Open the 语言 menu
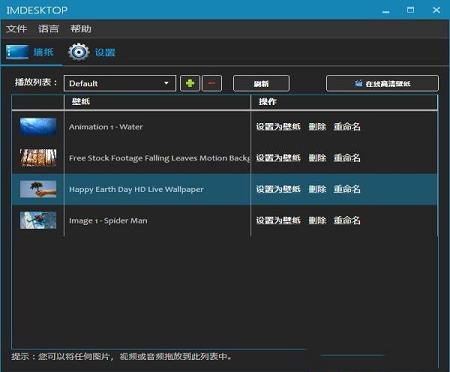 (48, 29)
